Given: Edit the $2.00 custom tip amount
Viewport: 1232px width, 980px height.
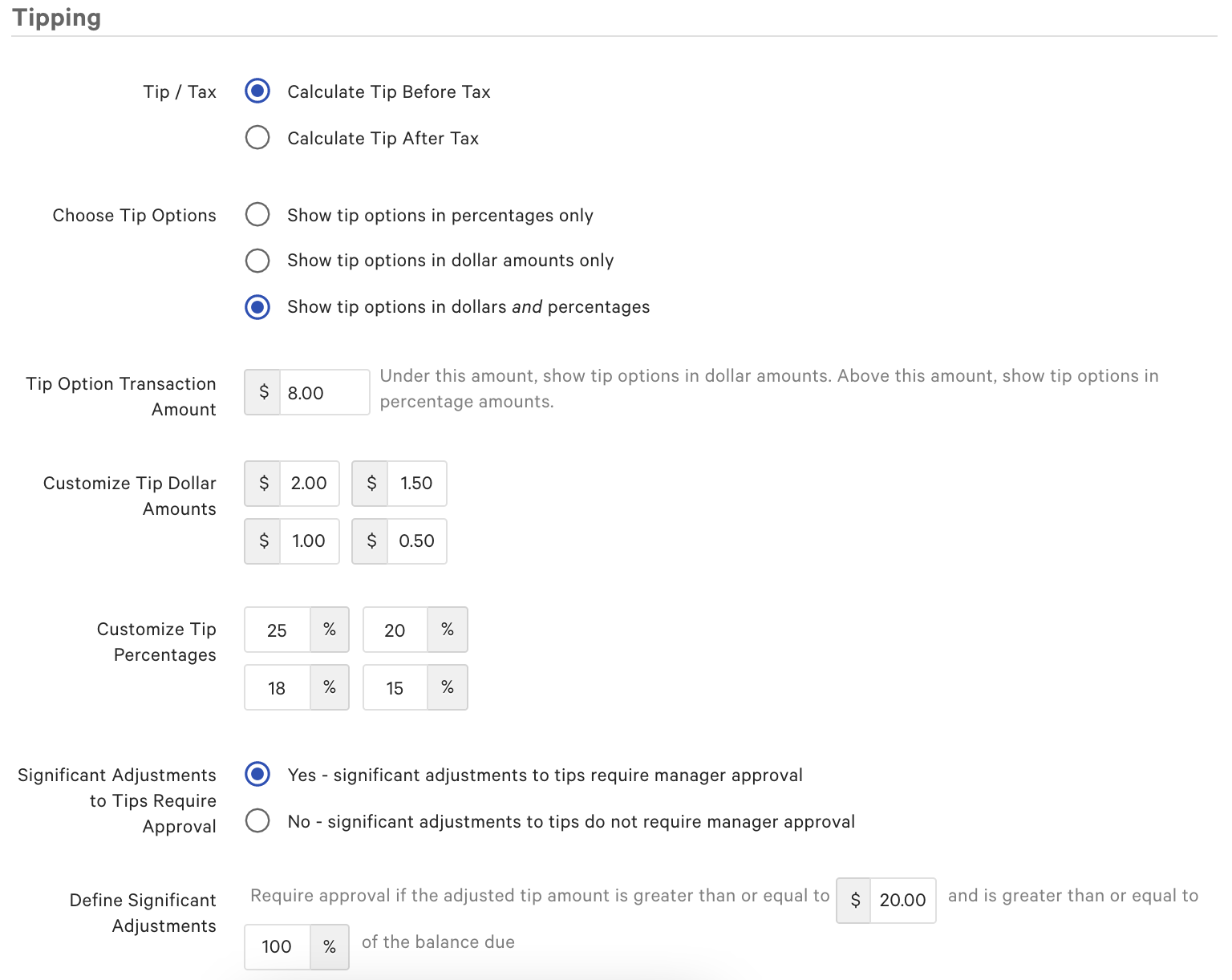Looking at the screenshot, I should coord(309,484).
